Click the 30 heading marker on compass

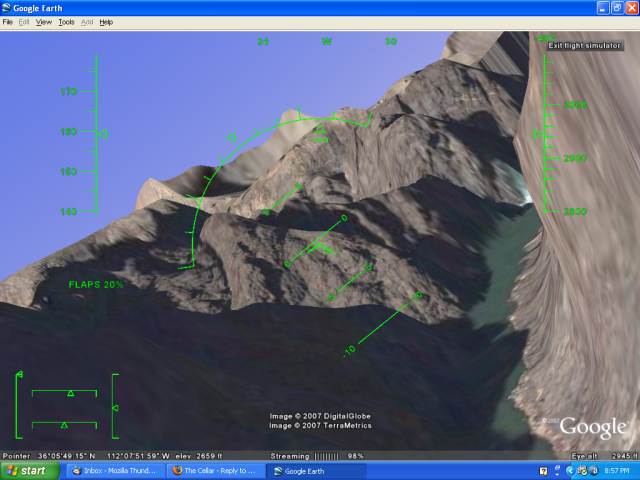point(391,41)
